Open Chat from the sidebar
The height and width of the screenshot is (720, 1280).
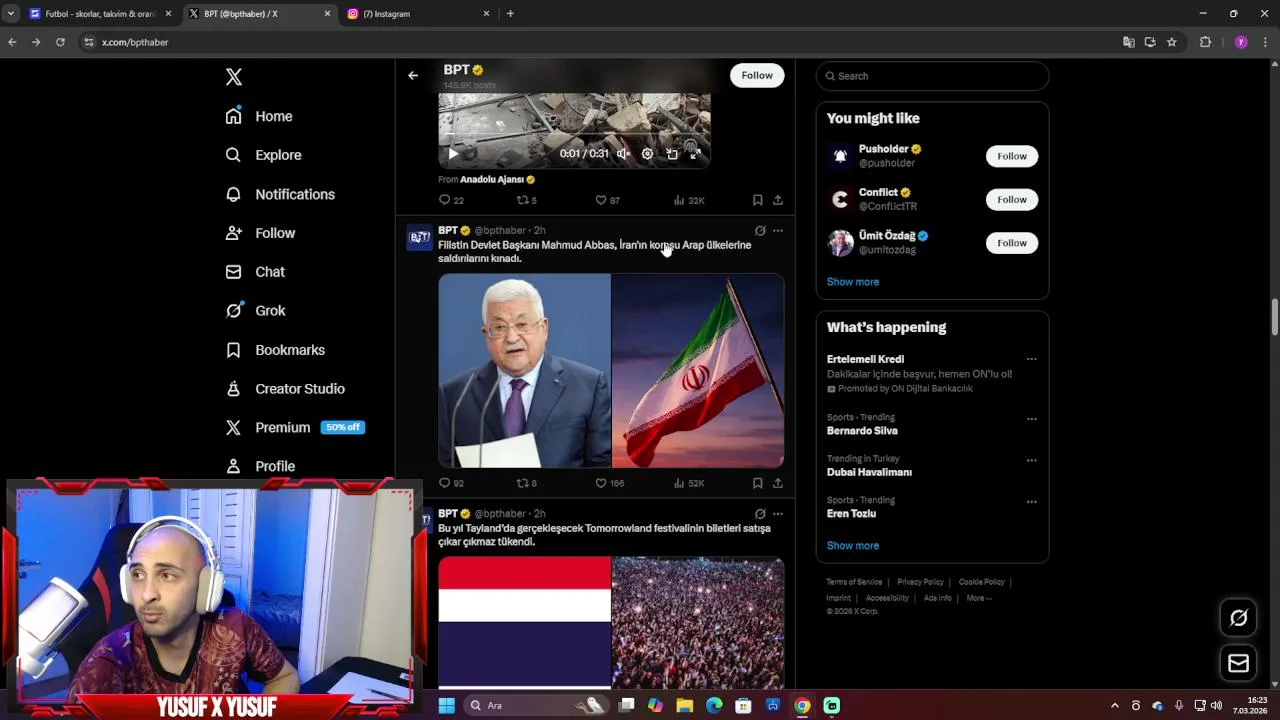(x=255, y=272)
